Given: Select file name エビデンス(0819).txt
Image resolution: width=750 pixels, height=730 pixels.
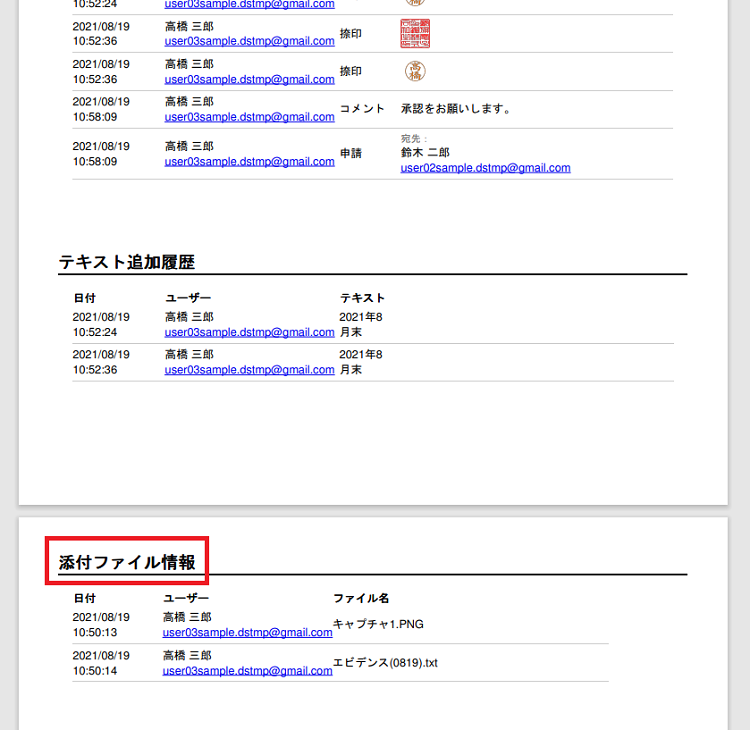Looking at the screenshot, I should pos(385,663).
